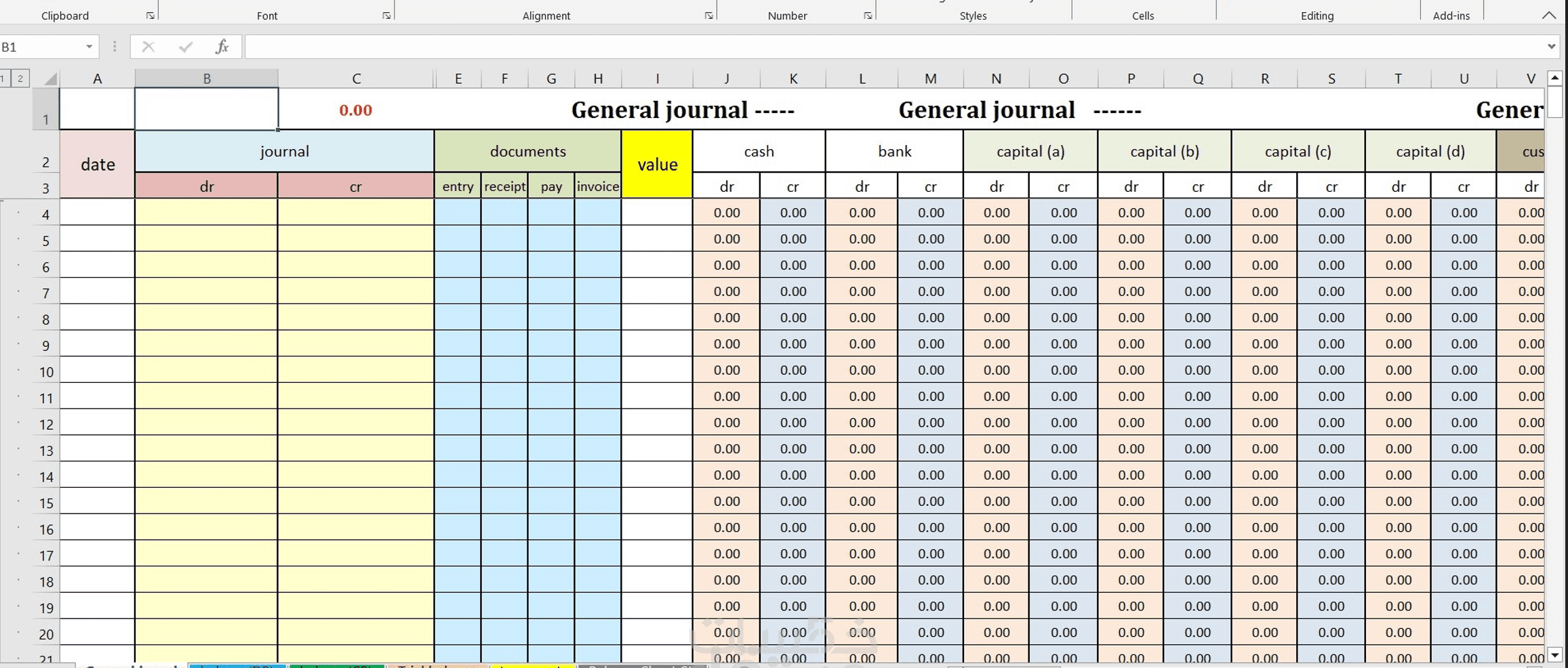Select row 1 header
This screenshot has width=1568, height=668.
click(x=45, y=109)
